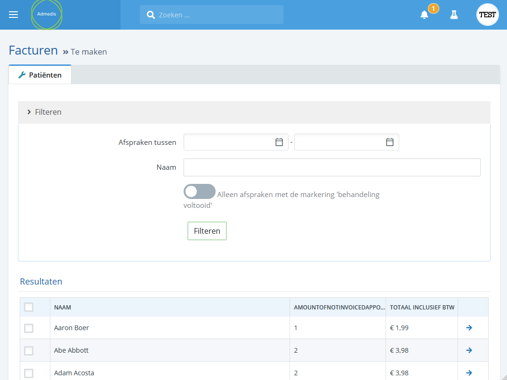Viewport: 507px width, 380px height.
Task: Collapse the Filteren panel header
Action: click(x=254, y=112)
